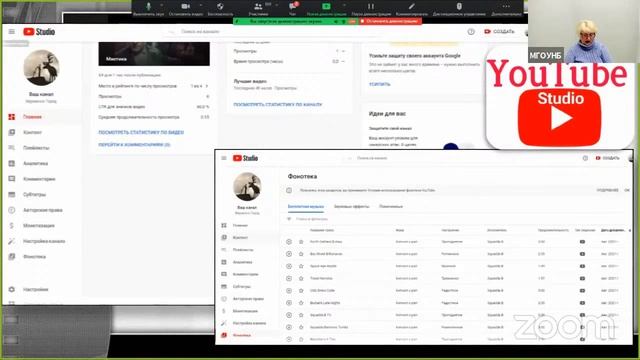Screen dimensions: 640x360
Task: Switch to the Помеченные tab
Action: pyautogui.click(x=391, y=207)
